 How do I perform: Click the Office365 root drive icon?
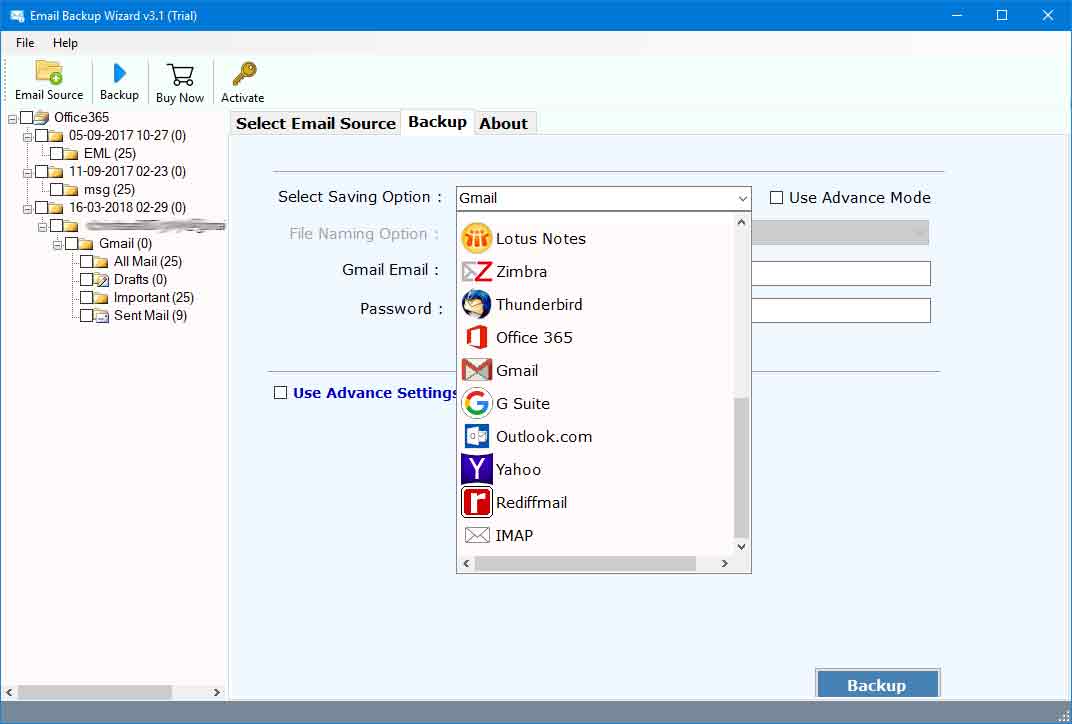click(x=42, y=117)
